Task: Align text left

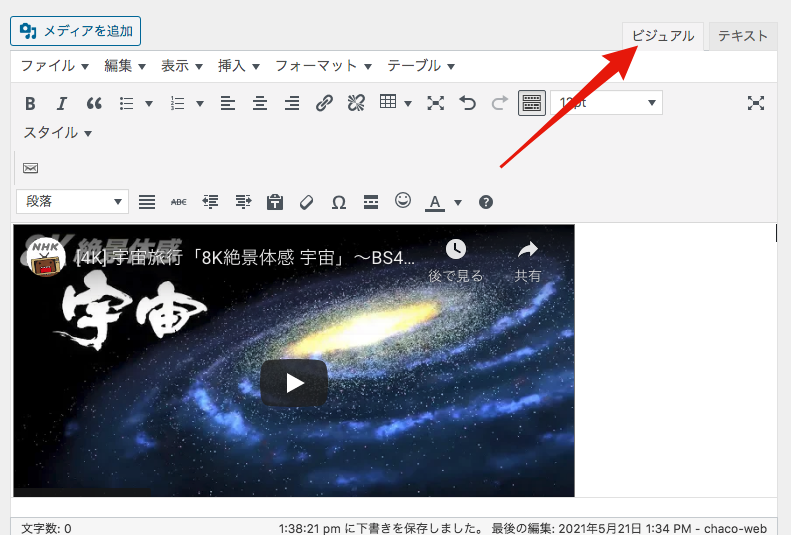Action: click(228, 103)
